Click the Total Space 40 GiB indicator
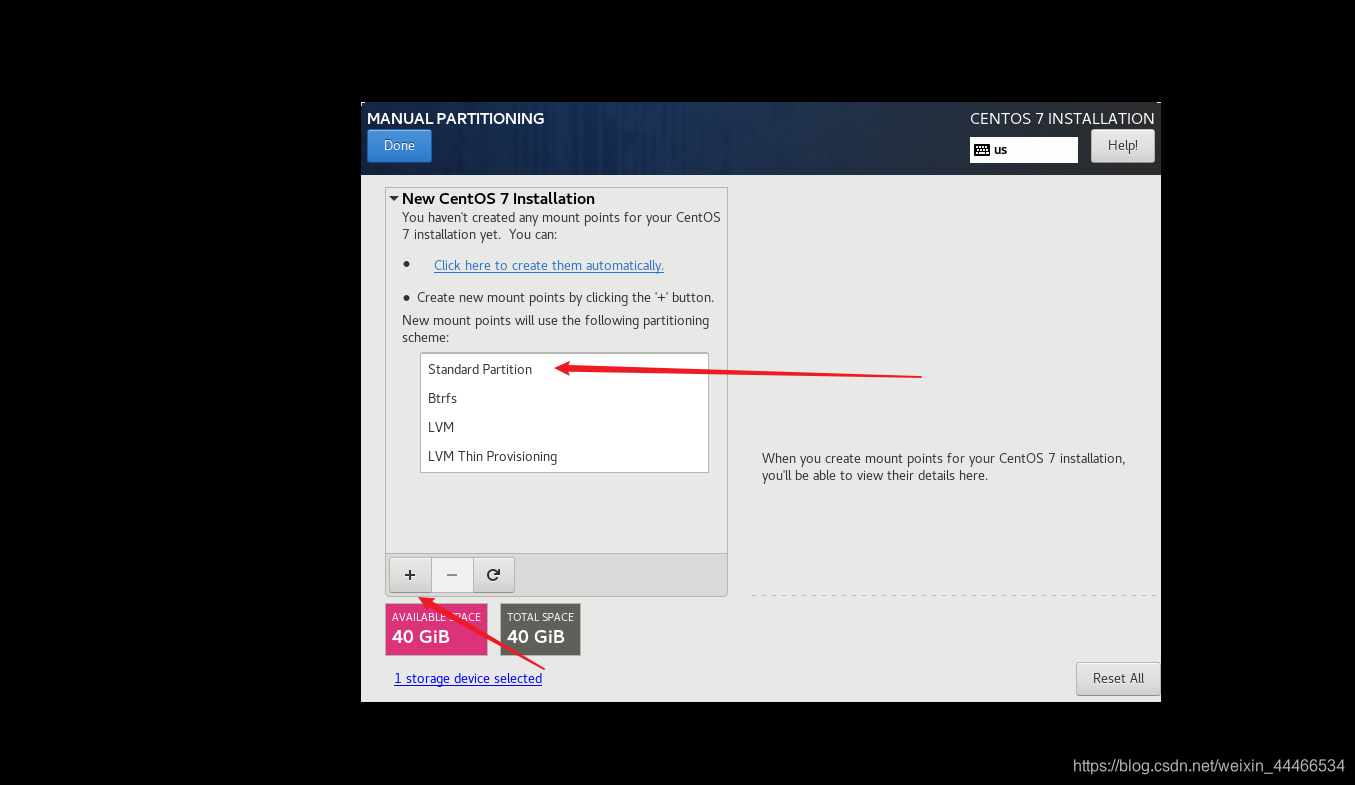 click(540, 629)
